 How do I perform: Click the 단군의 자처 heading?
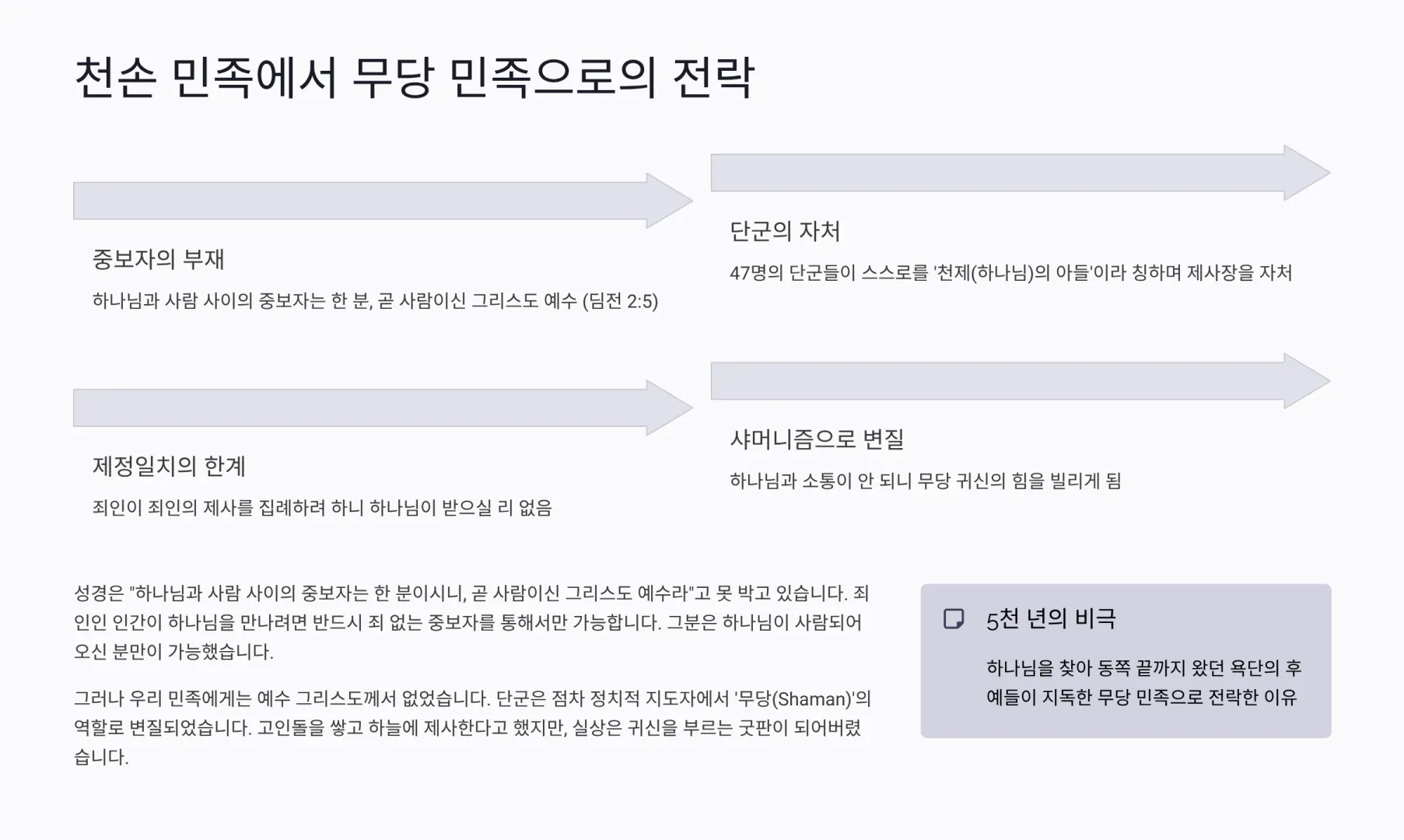(785, 231)
